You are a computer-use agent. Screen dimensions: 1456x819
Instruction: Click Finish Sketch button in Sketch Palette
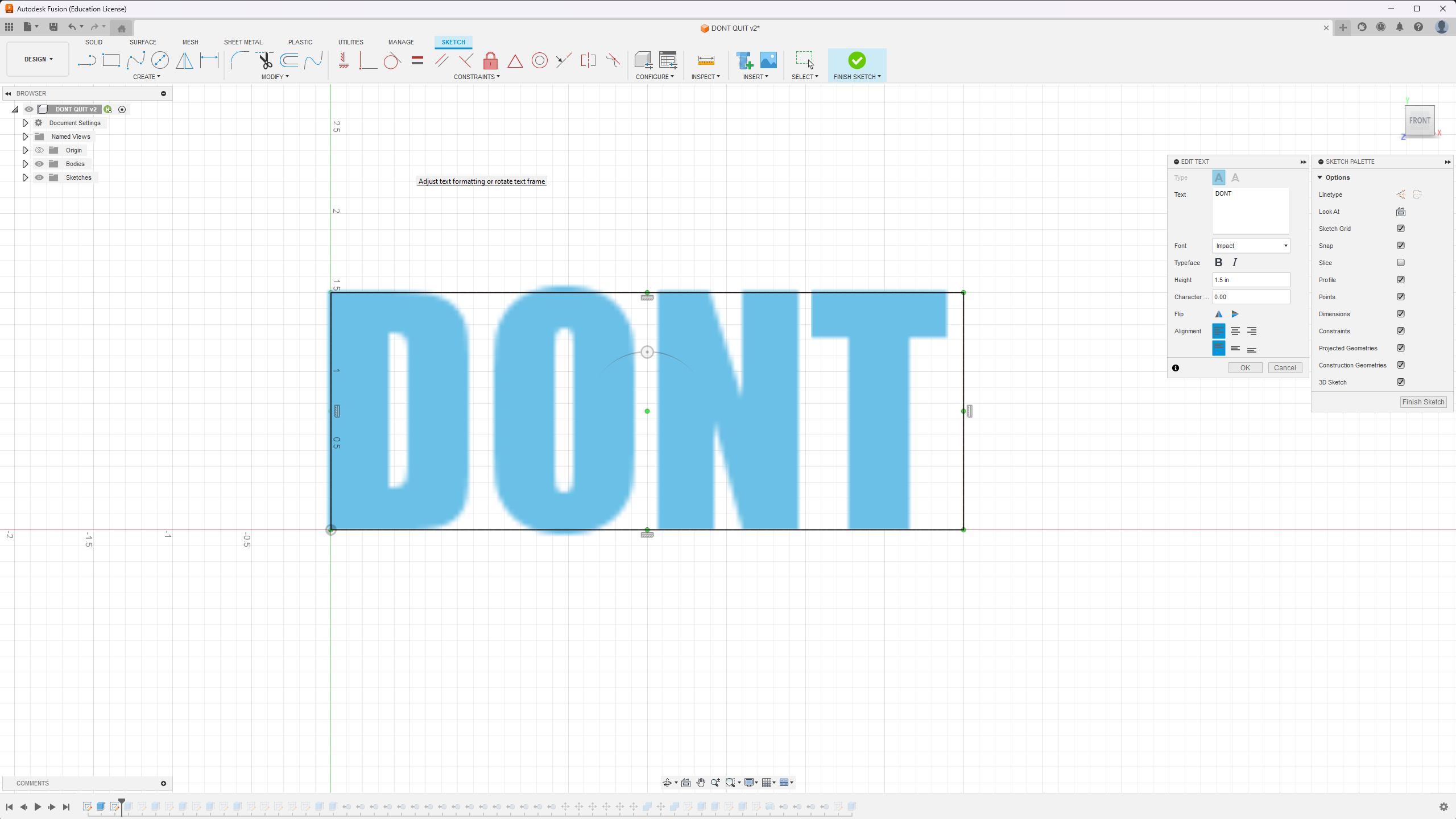[x=1423, y=402]
